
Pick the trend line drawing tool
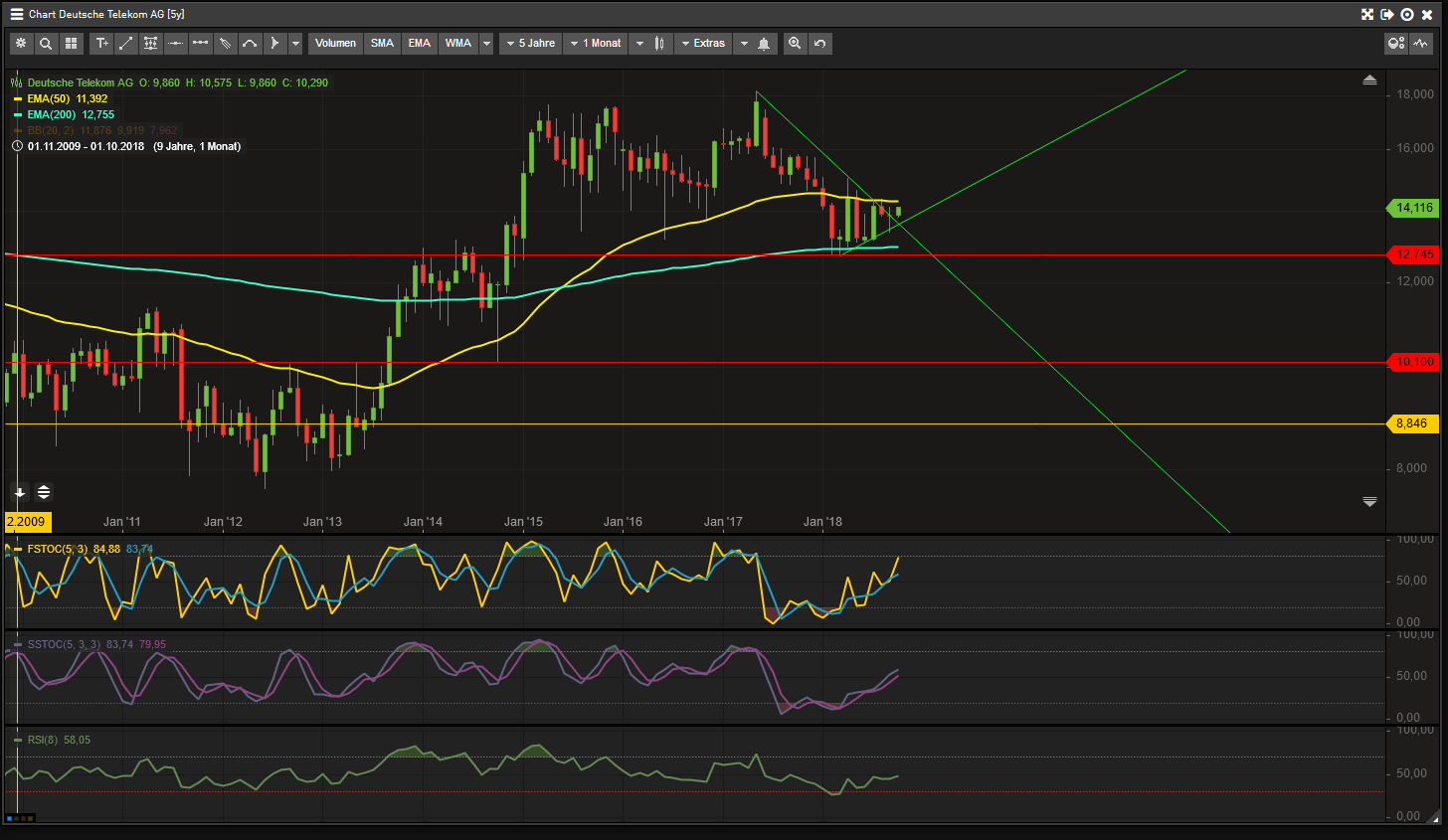coord(126,44)
